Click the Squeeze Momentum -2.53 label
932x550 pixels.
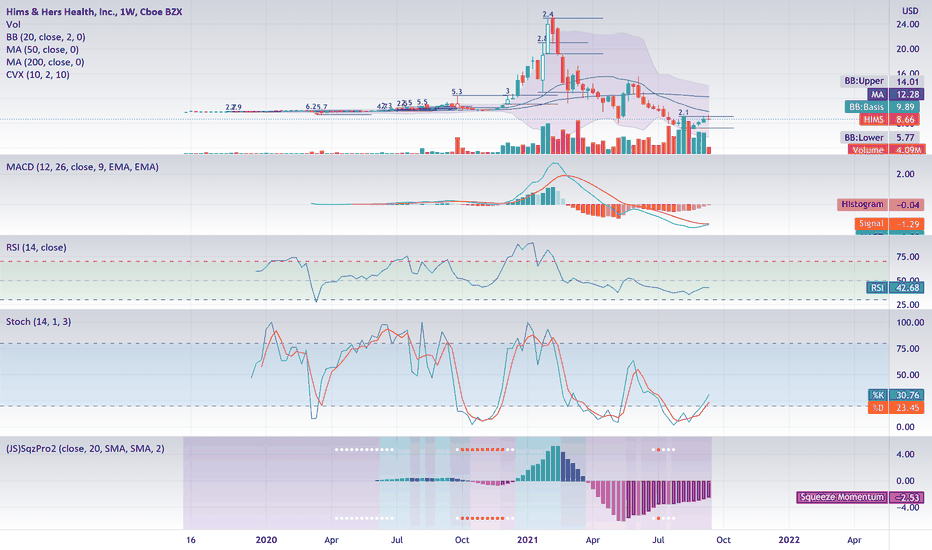pyautogui.click(x=860, y=497)
